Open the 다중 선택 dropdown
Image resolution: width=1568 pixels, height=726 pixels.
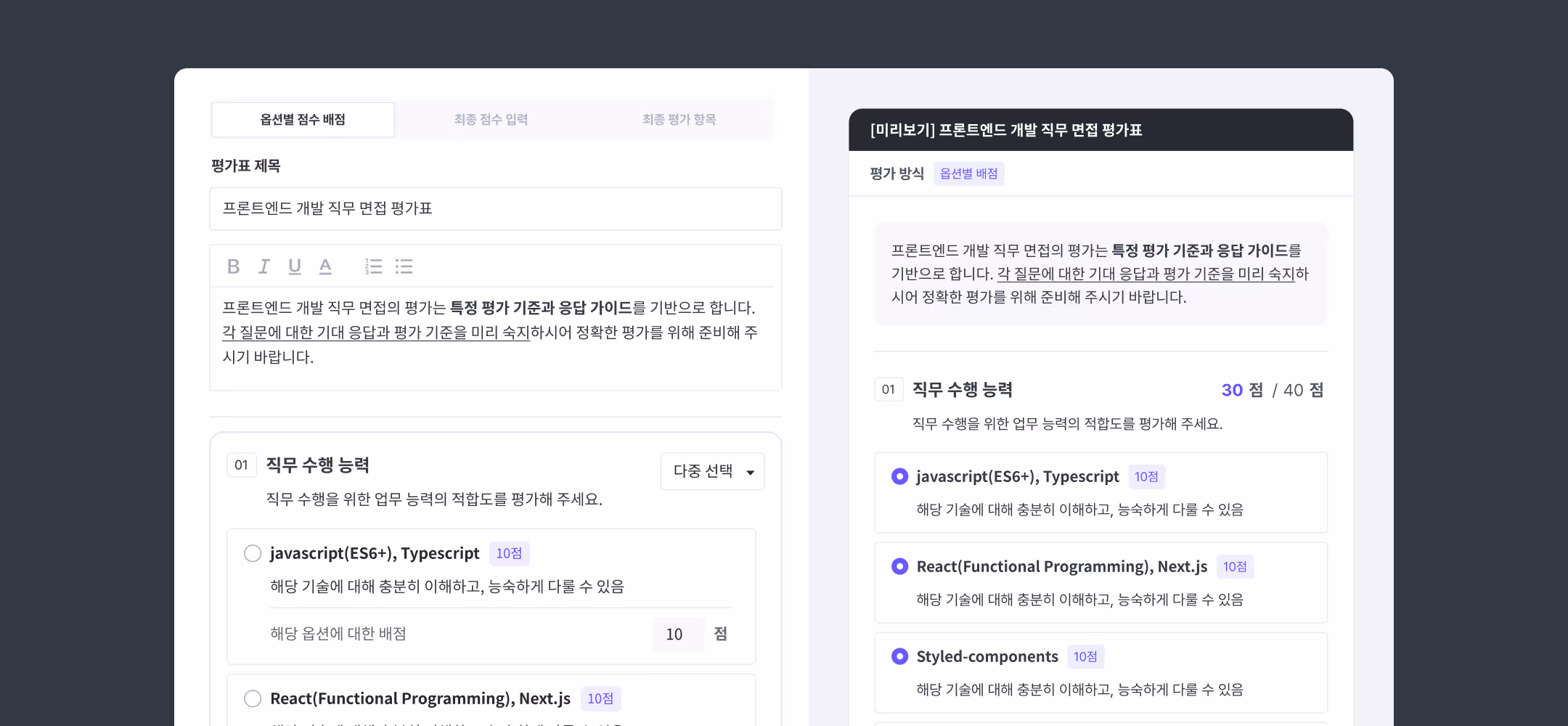[713, 472]
